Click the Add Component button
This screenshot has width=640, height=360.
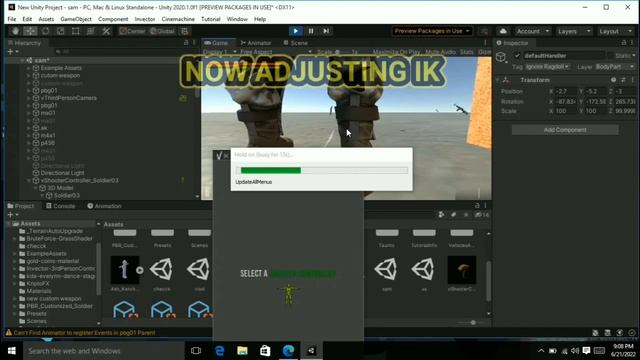(565, 130)
